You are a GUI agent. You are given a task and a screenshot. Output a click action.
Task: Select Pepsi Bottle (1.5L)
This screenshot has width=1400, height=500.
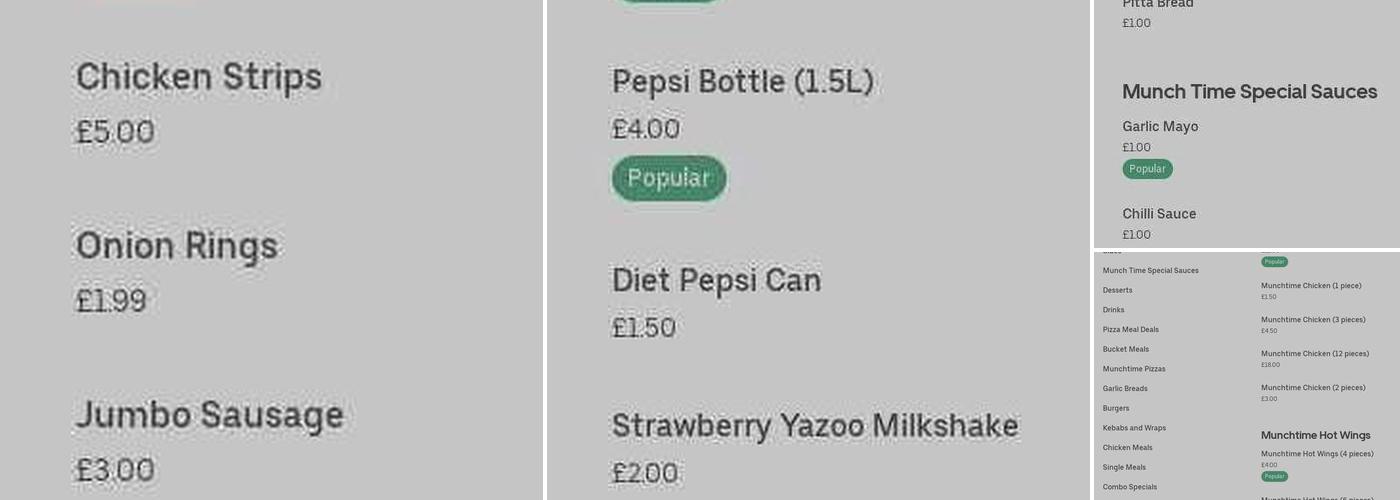point(742,82)
